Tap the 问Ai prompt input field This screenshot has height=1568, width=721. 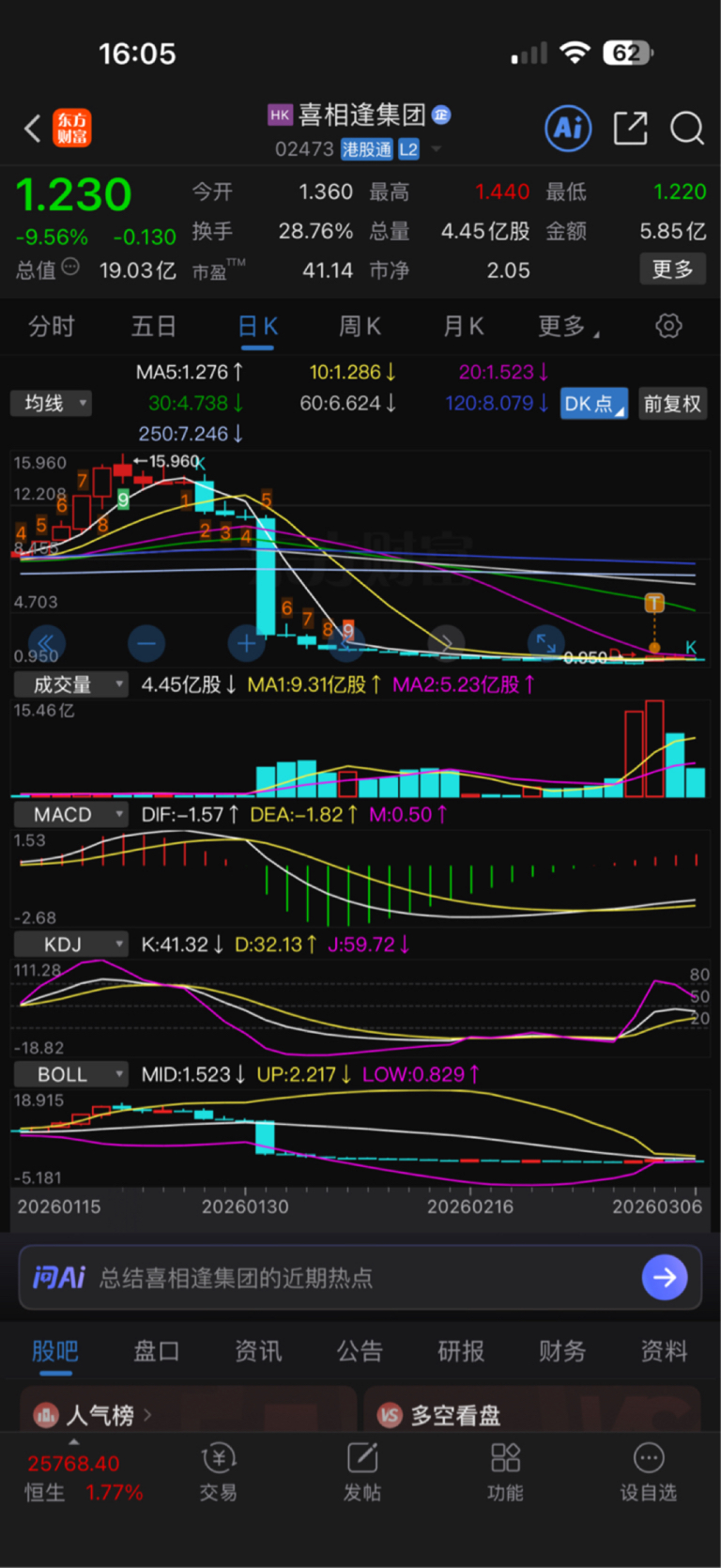point(360,1277)
